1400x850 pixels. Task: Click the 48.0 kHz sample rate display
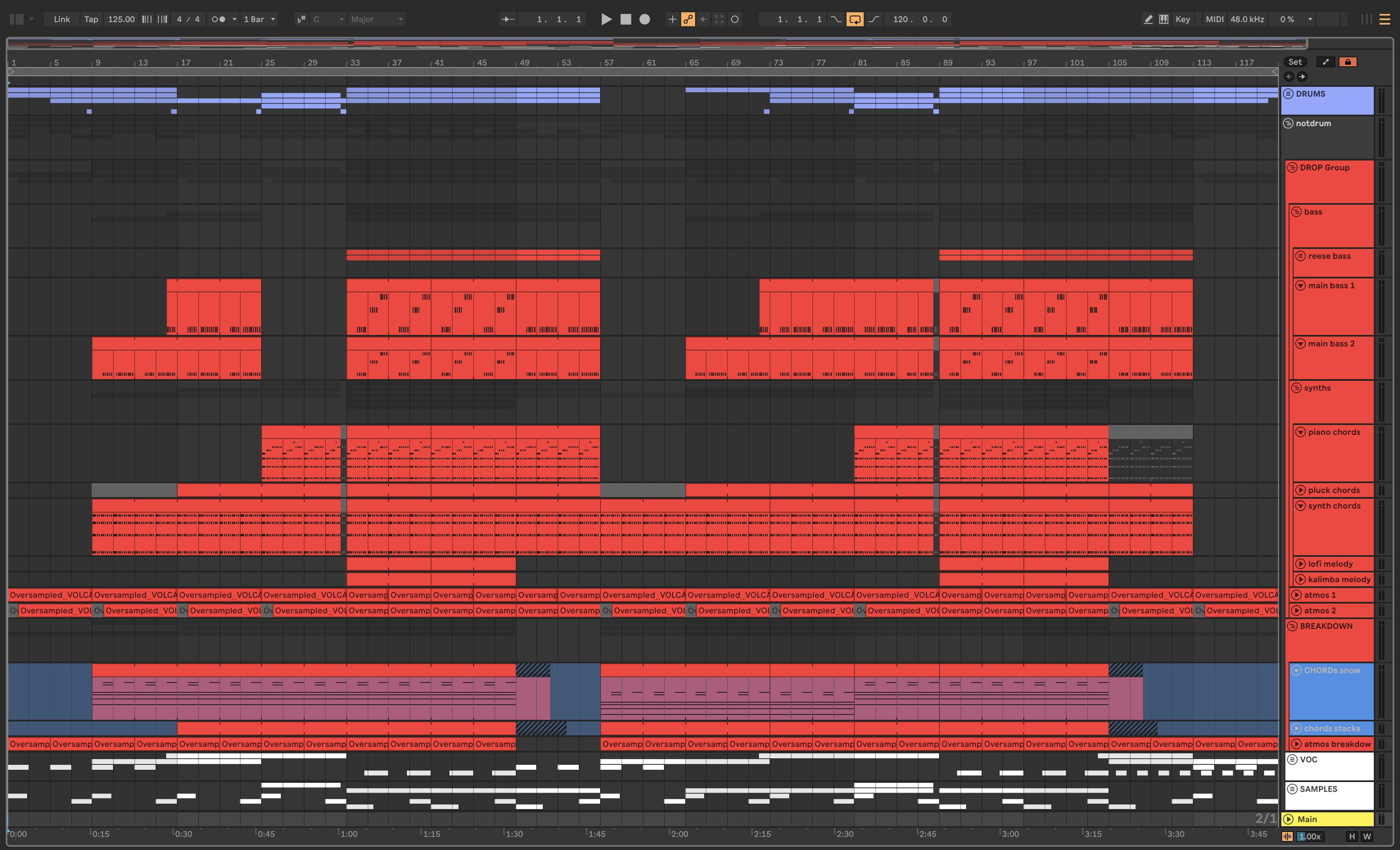1247,19
